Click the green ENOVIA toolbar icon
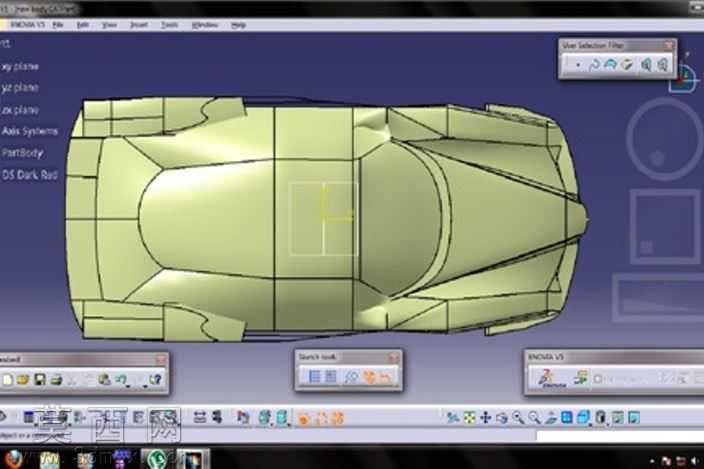This screenshot has width=704, height=469. coord(580,378)
